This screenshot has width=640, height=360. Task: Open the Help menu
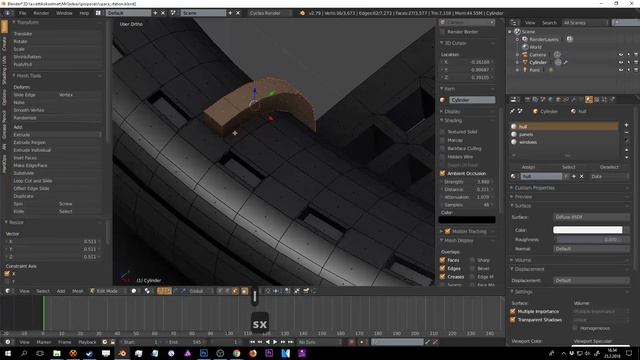84,13
